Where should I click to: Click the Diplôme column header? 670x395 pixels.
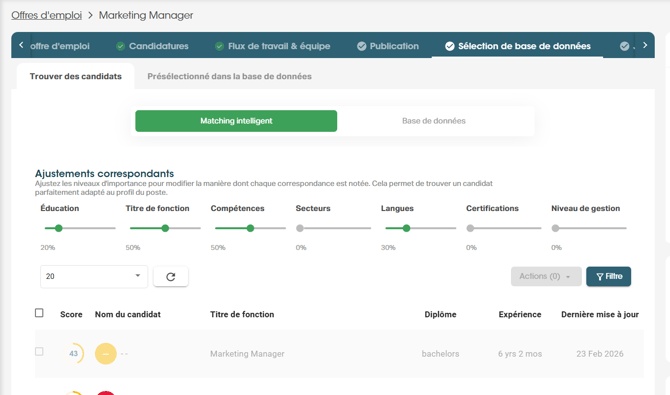tap(440, 314)
